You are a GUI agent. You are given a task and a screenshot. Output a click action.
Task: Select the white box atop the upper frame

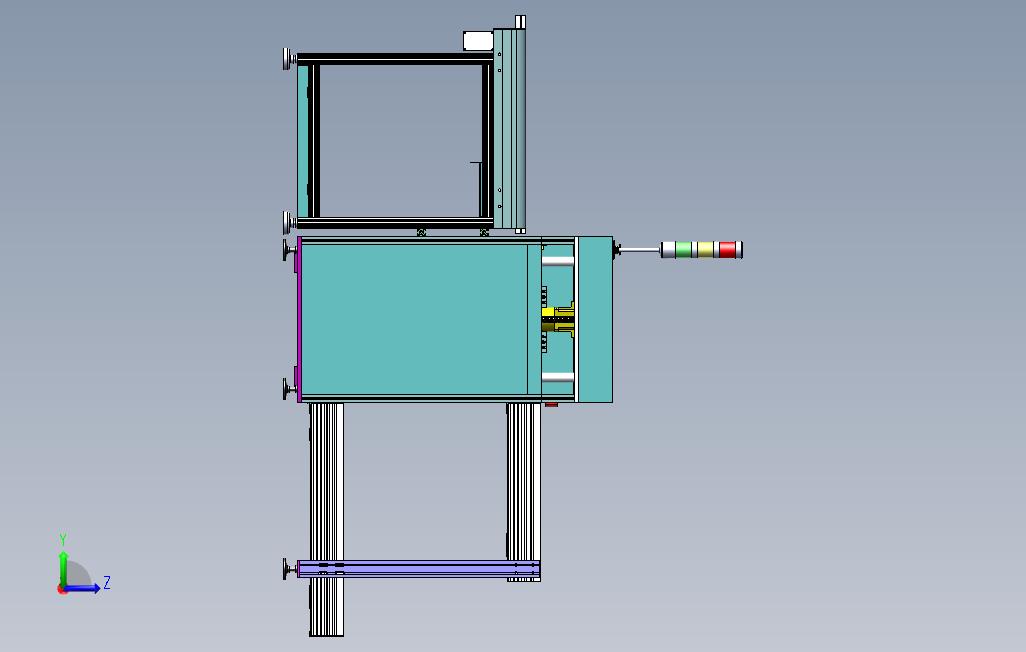478,41
